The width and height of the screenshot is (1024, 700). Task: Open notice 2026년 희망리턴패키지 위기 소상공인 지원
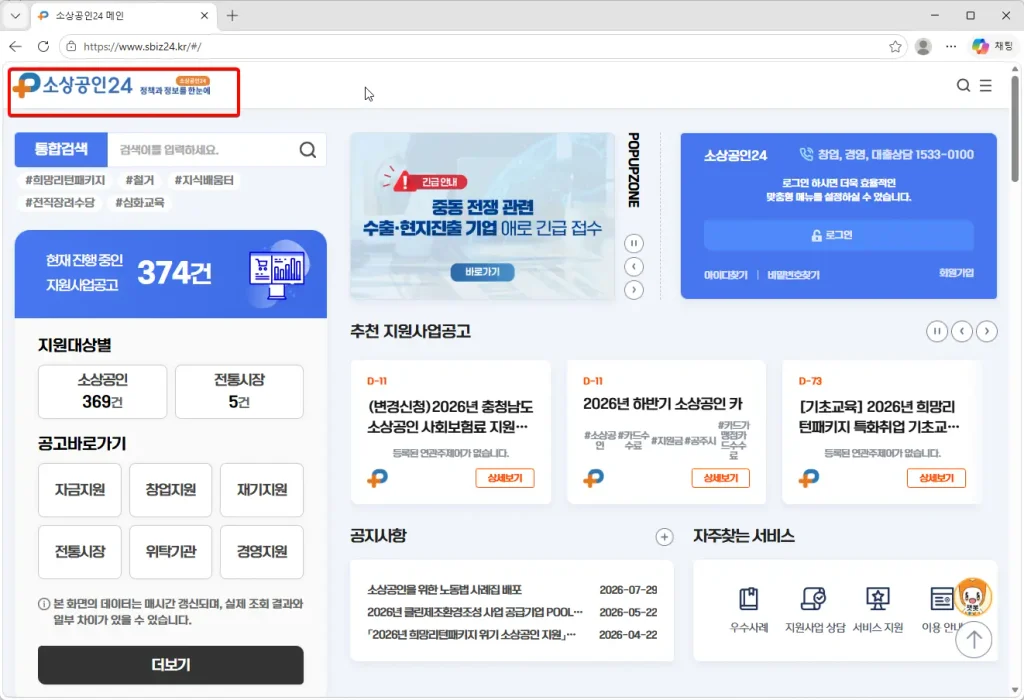[x=472, y=635]
